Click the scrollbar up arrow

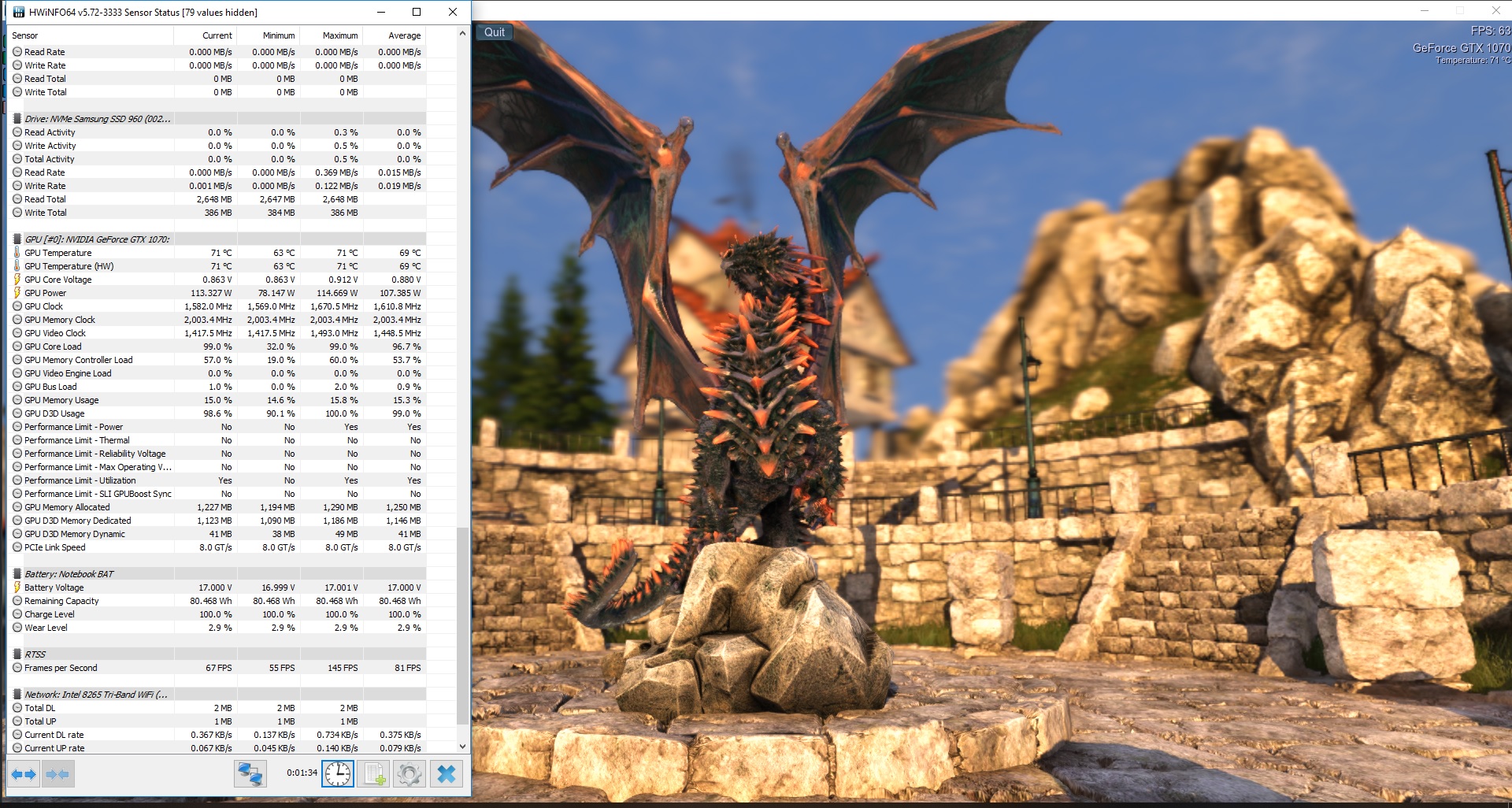tap(462, 33)
